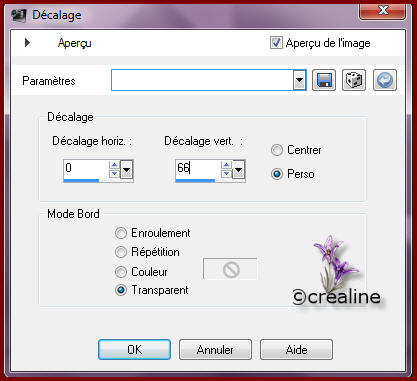The height and width of the screenshot is (381, 417).
Task: Click the Annuler button
Action: point(215,349)
